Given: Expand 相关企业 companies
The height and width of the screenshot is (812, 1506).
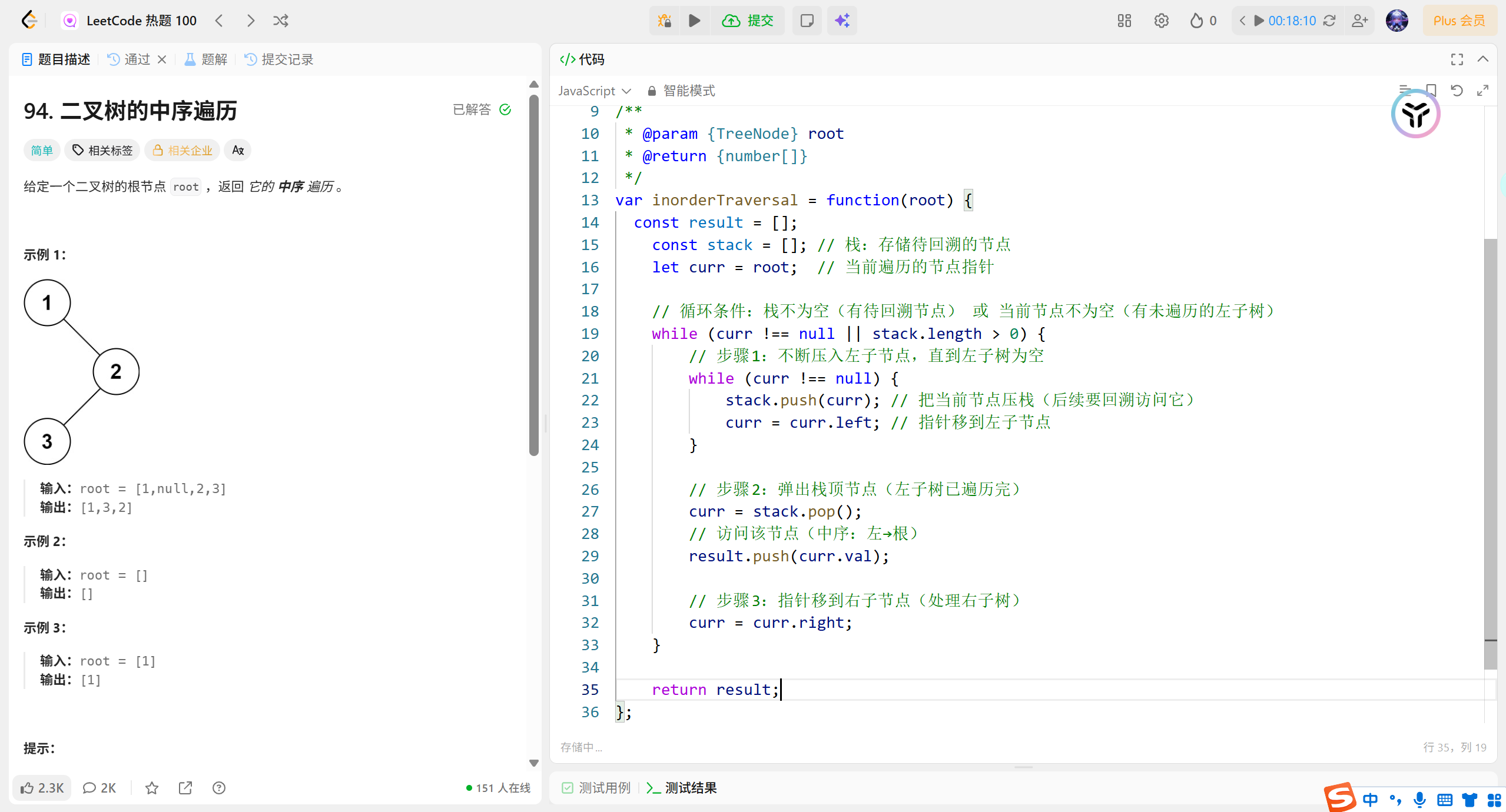Looking at the screenshot, I should click(x=182, y=151).
